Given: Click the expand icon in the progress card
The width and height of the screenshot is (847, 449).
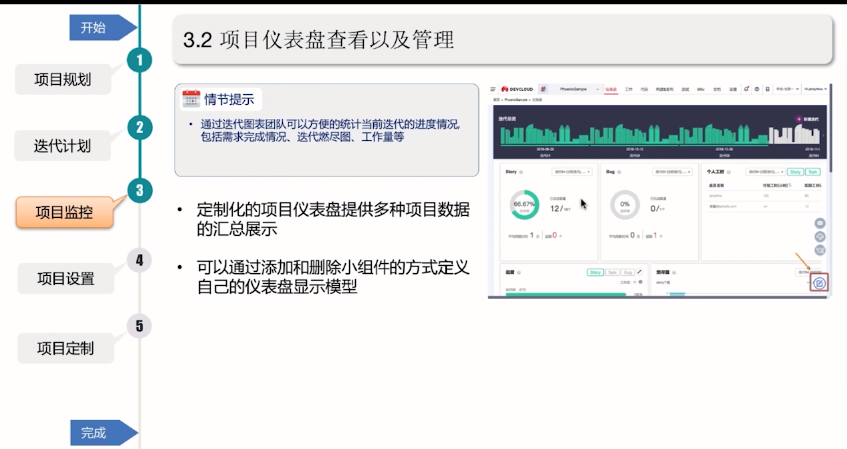Looking at the screenshot, I should click(x=640, y=272).
